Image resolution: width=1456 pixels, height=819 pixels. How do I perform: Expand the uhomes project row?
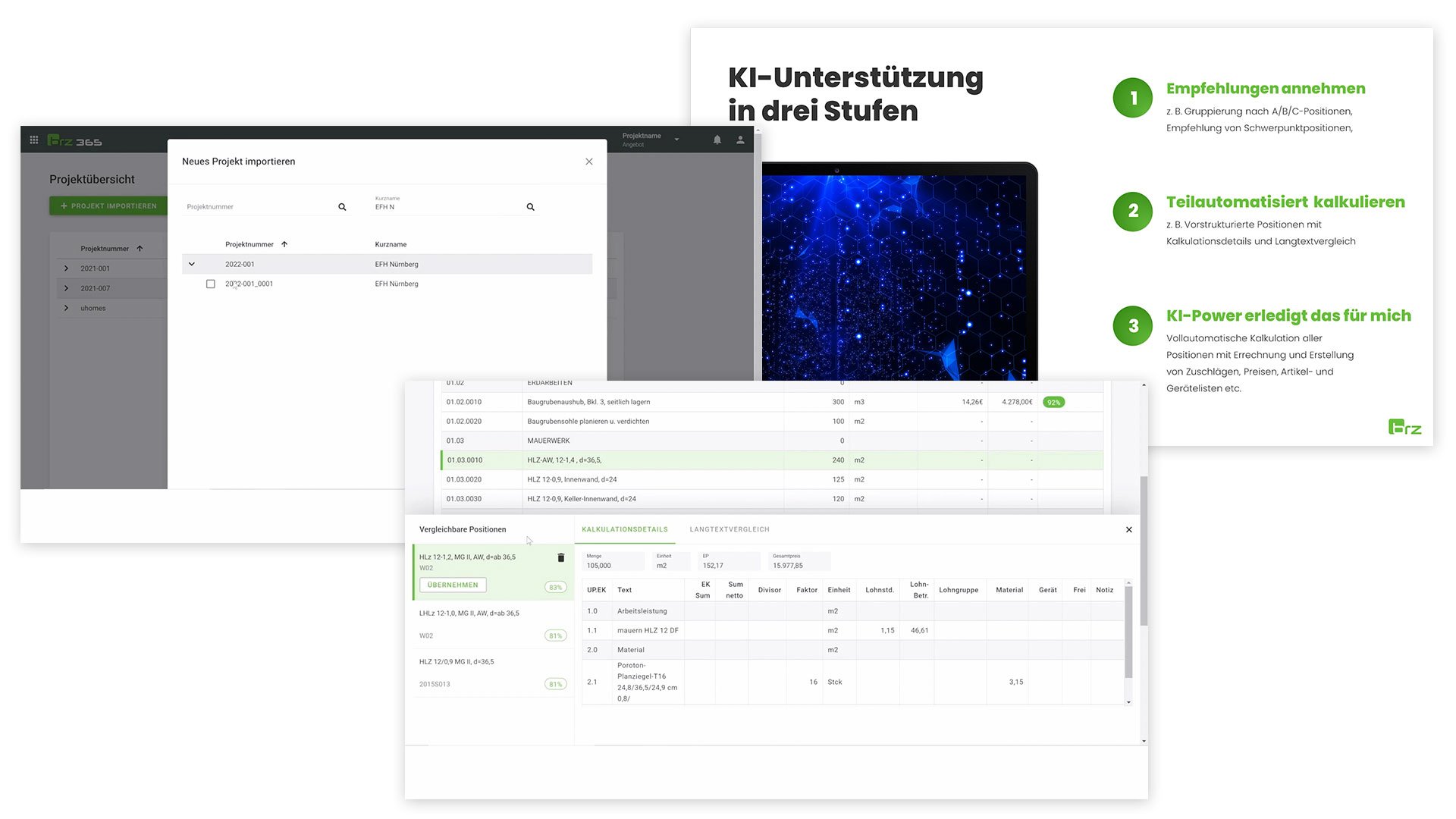[67, 308]
